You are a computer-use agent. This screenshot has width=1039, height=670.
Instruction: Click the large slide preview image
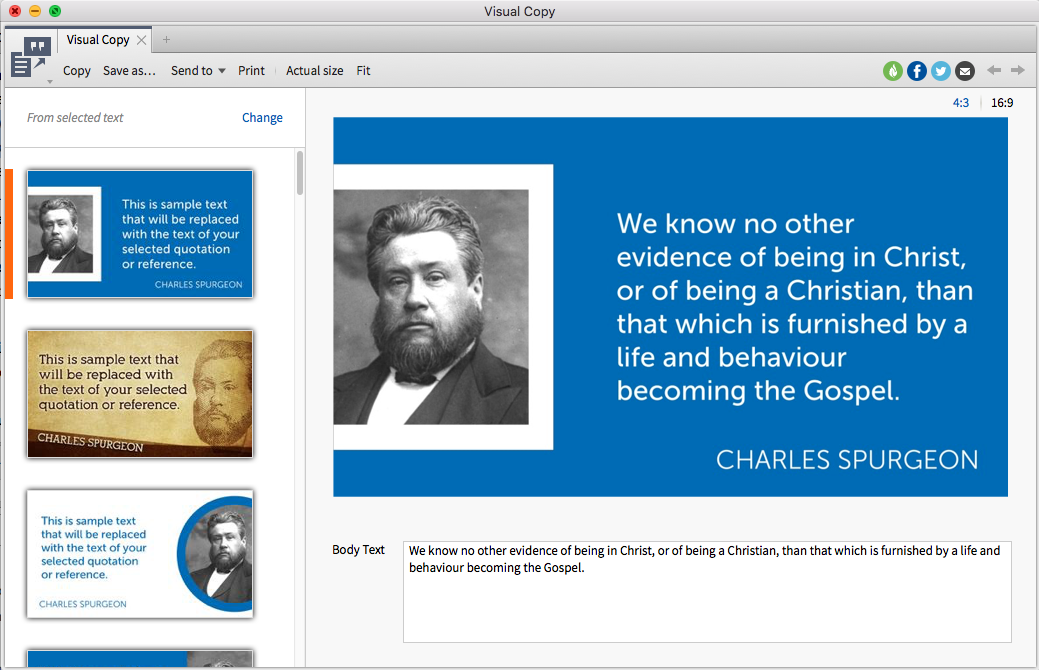(671, 307)
